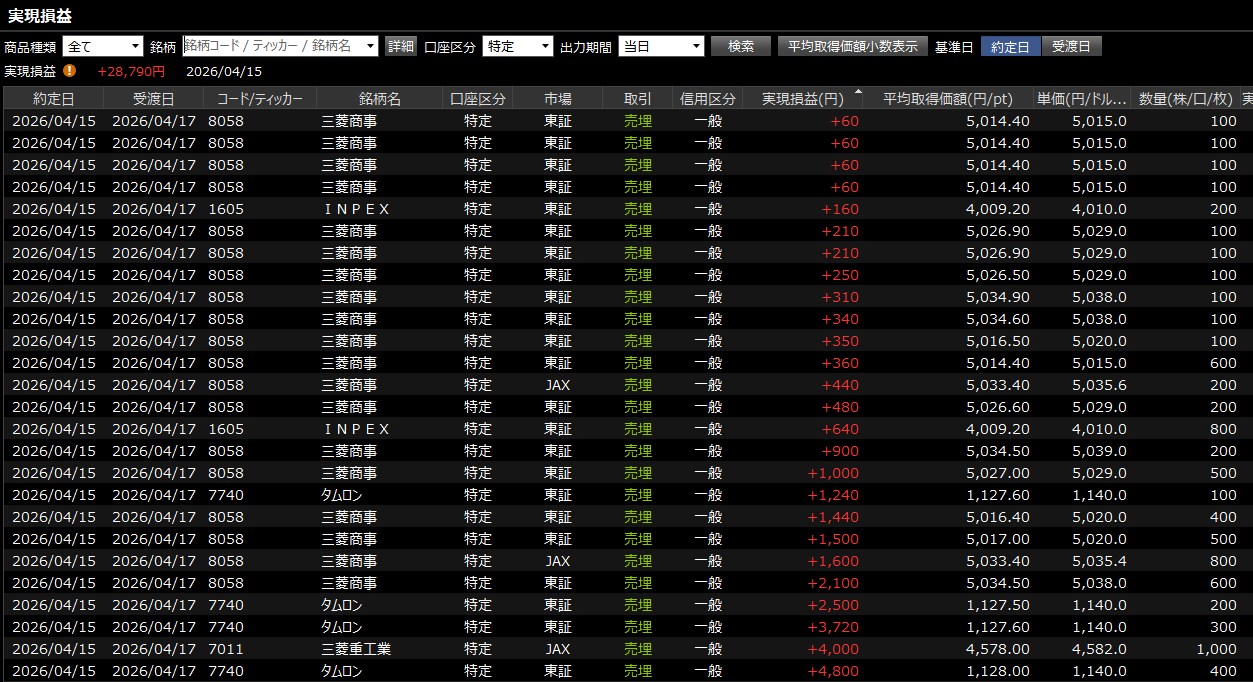Open the 銘柄 search box dropdown arrow

click(x=371, y=46)
